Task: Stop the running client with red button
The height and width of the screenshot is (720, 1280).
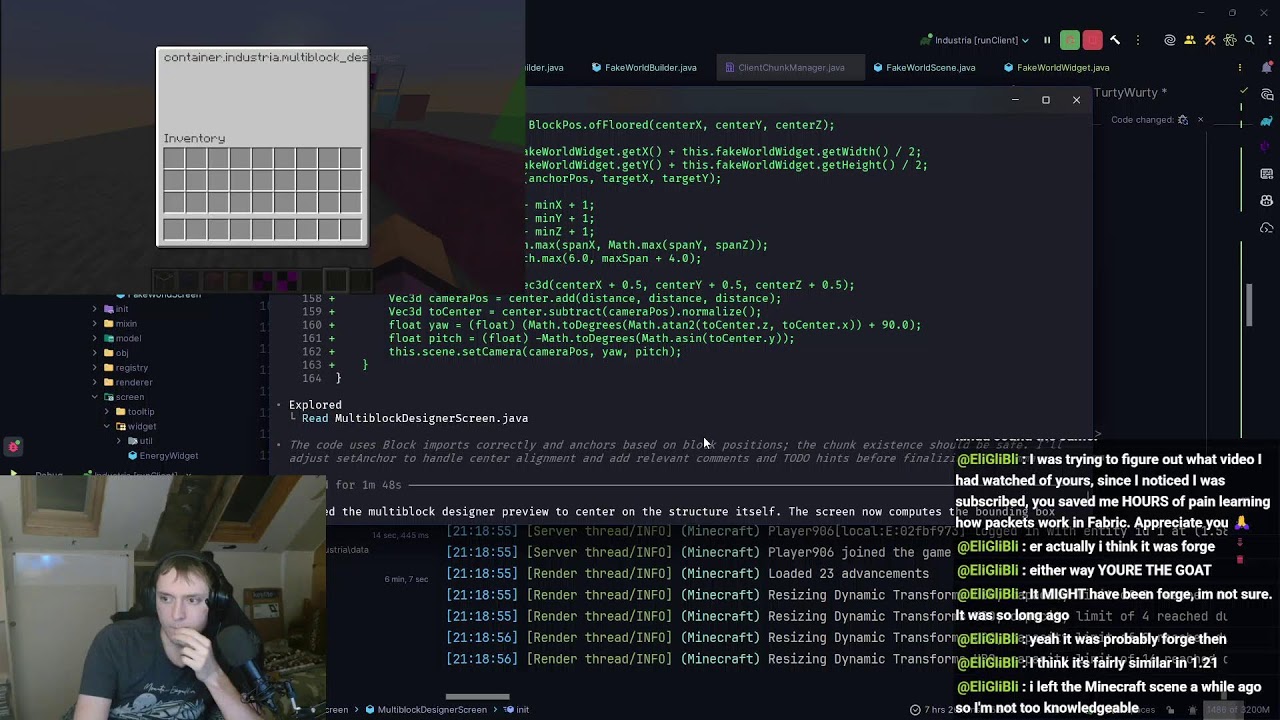Action: (x=1092, y=40)
